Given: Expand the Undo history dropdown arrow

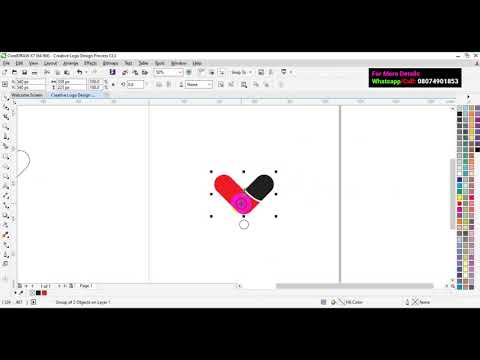Looking at the screenshot, I should tap(86, 72).
